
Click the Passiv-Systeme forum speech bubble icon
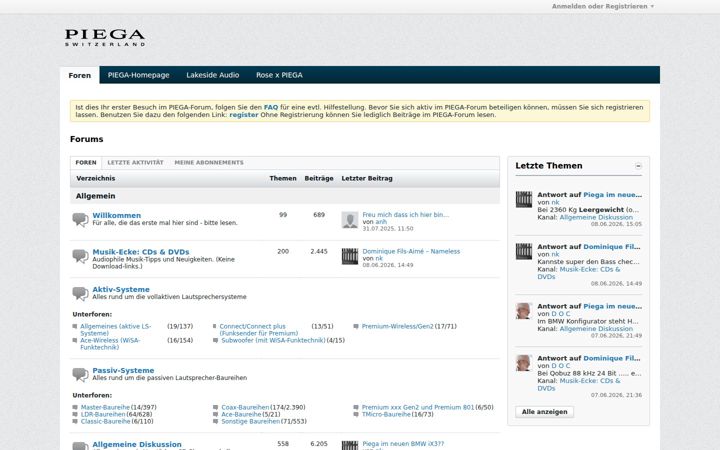[80, 374]
